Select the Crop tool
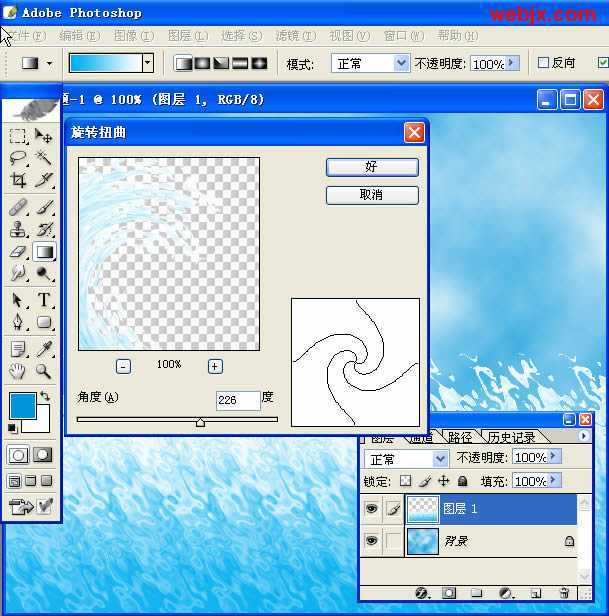This screenshot has width=609, height=616. pos(18,180)
